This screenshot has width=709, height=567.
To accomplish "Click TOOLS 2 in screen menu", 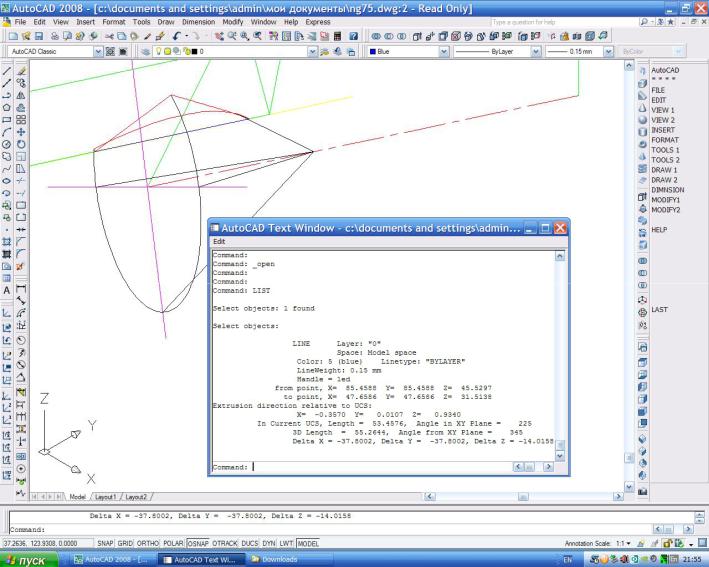I will [x=666, y=160].
